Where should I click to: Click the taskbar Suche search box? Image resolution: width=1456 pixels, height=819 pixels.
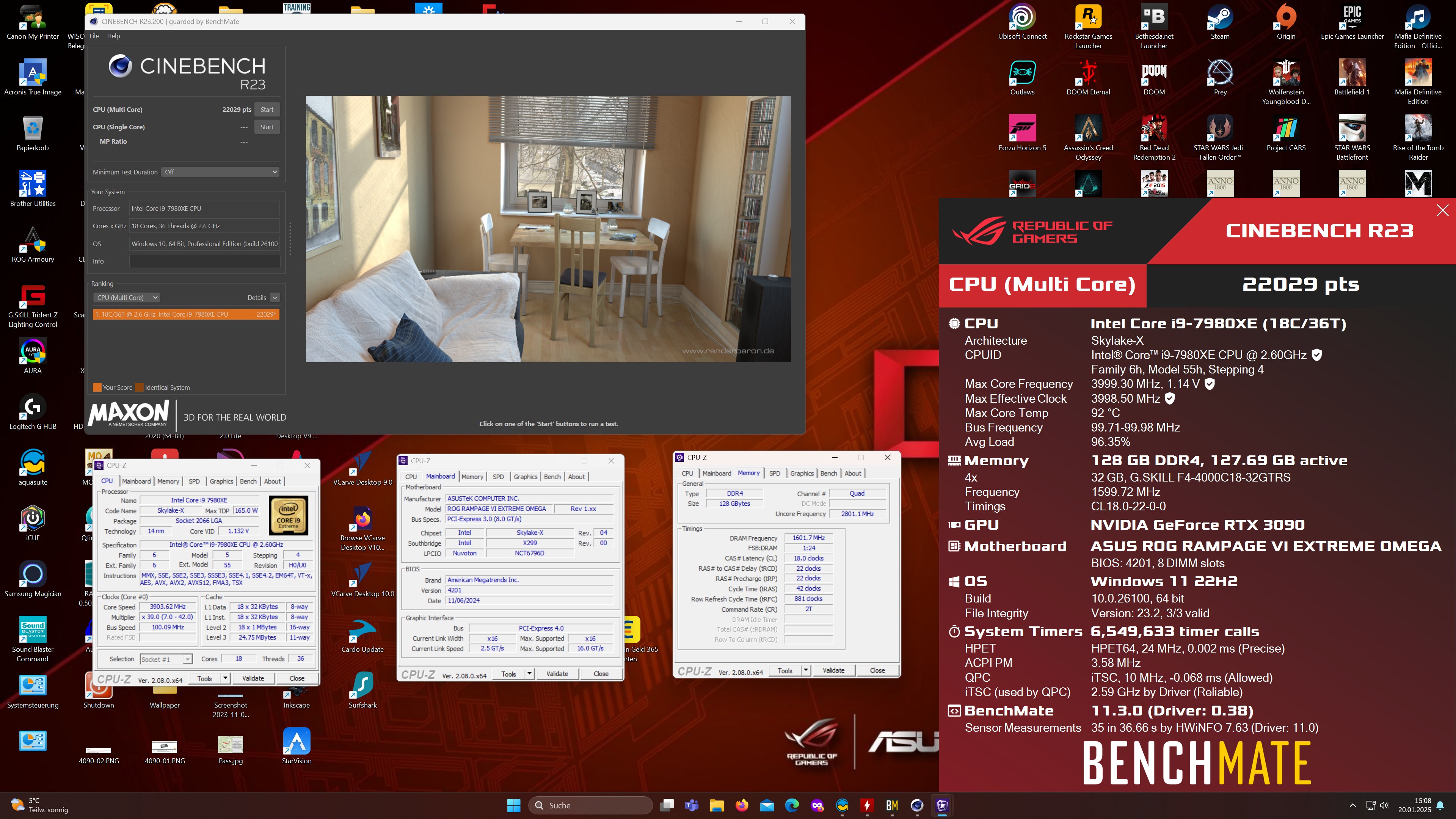pyautogui.click(x=590, y=805)
